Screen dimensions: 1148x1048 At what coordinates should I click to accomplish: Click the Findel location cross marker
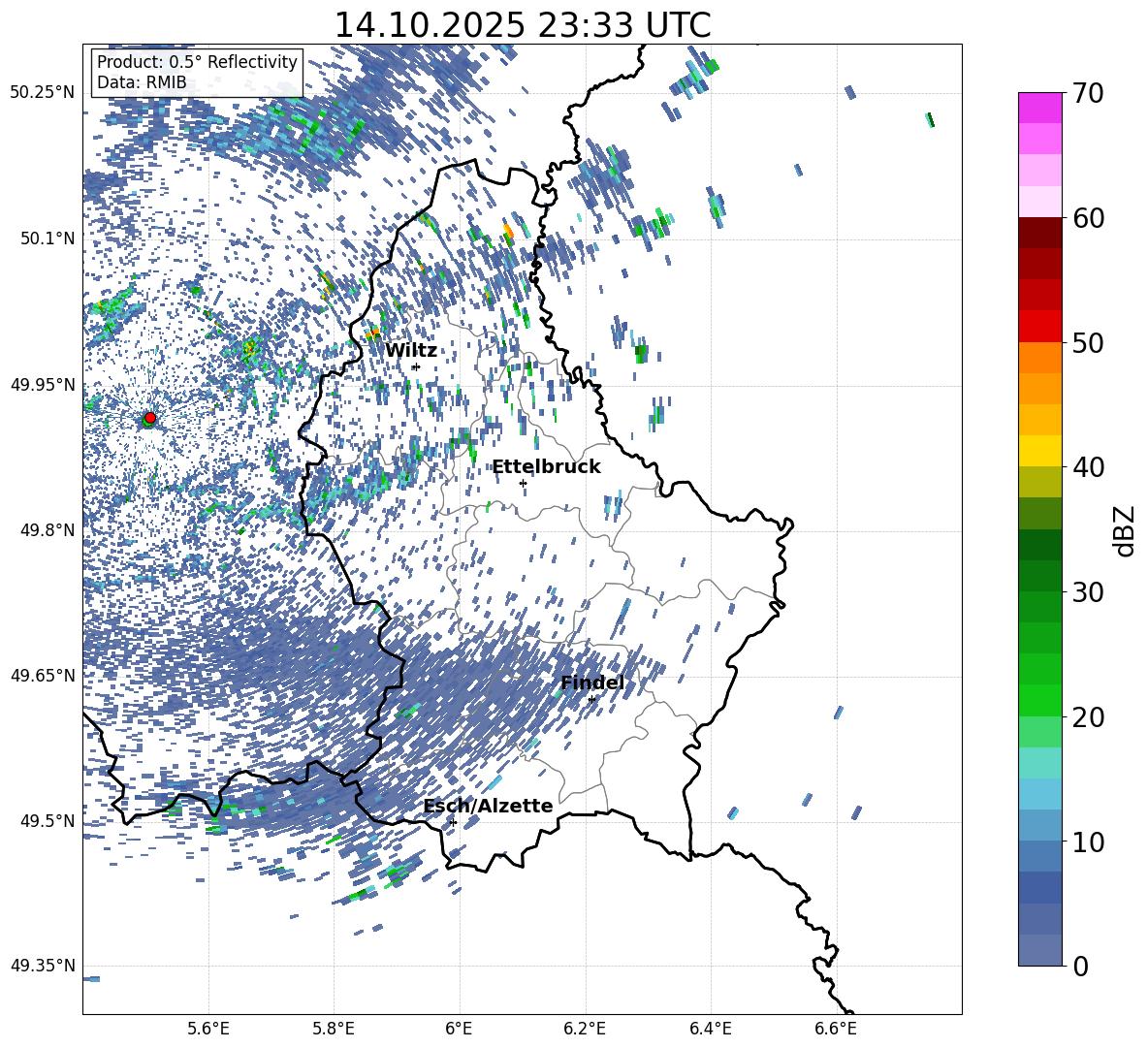click(591, 699)
